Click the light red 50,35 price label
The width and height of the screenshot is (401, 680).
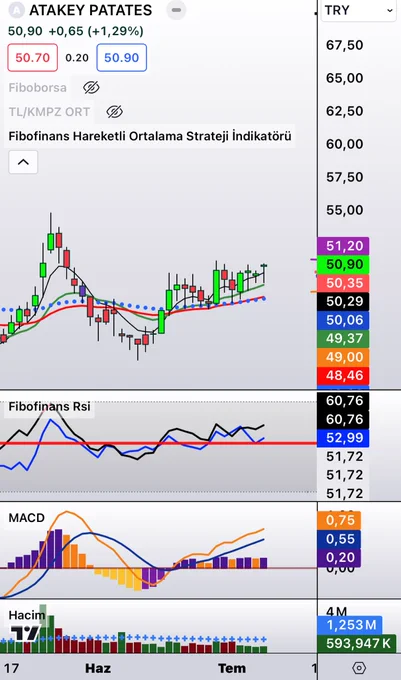coord(343,283)
